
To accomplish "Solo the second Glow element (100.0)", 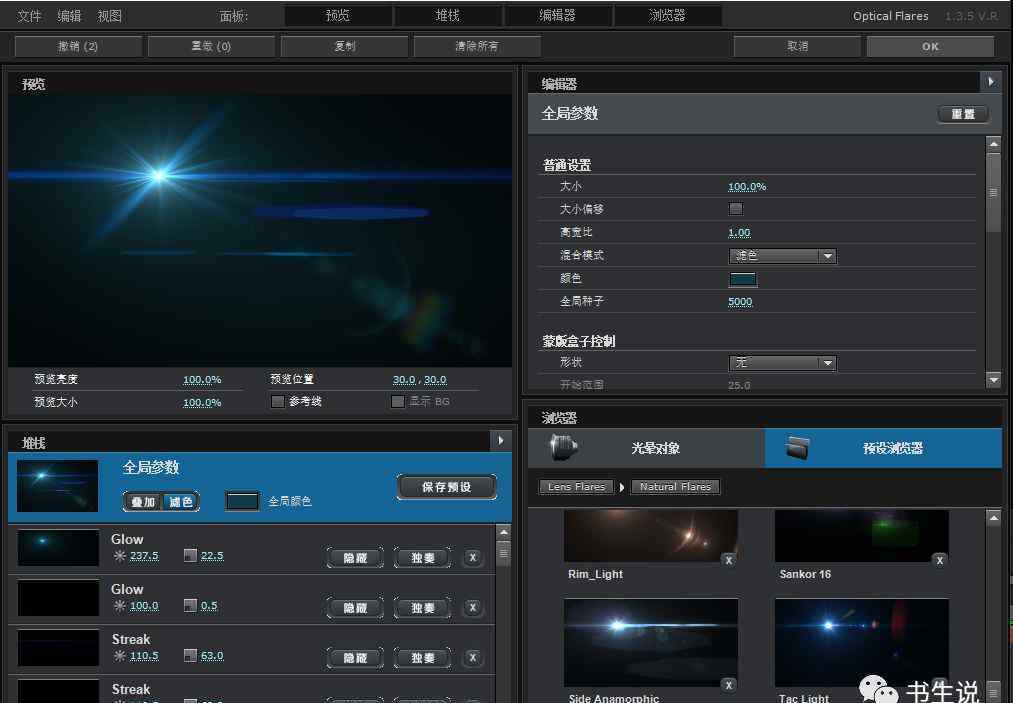I will pos(423,607).
